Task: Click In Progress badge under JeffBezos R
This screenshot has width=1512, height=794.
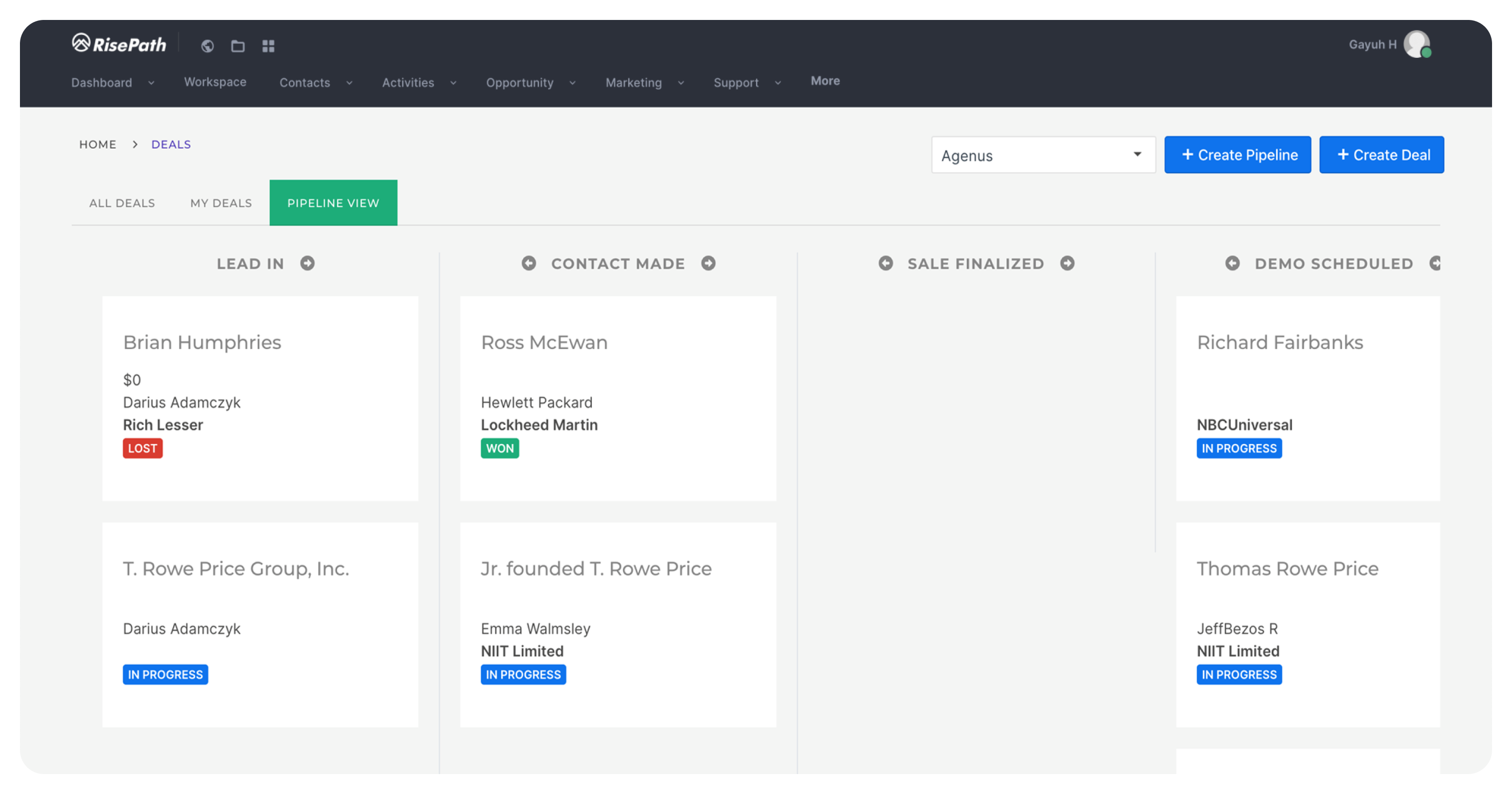Action: point(1239,675)
